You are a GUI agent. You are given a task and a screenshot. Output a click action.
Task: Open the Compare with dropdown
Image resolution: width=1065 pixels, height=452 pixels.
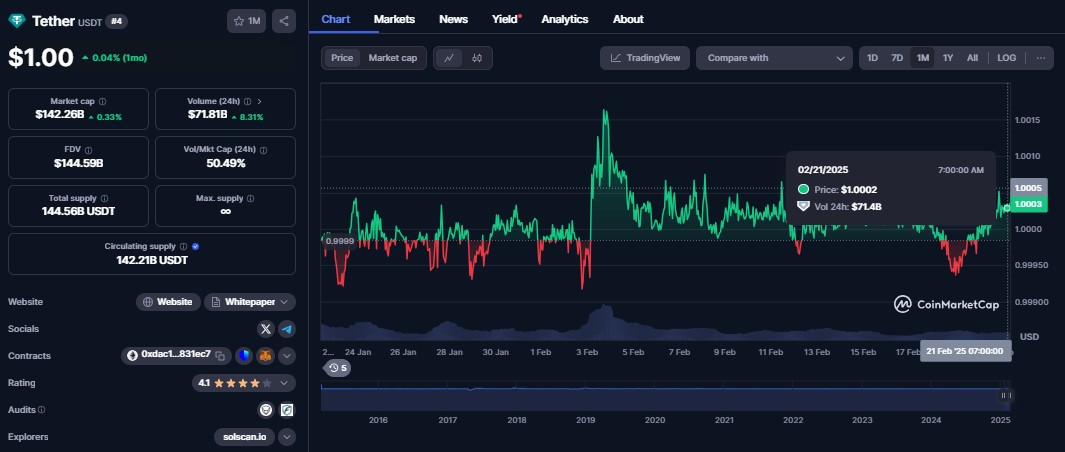point(774,58)
